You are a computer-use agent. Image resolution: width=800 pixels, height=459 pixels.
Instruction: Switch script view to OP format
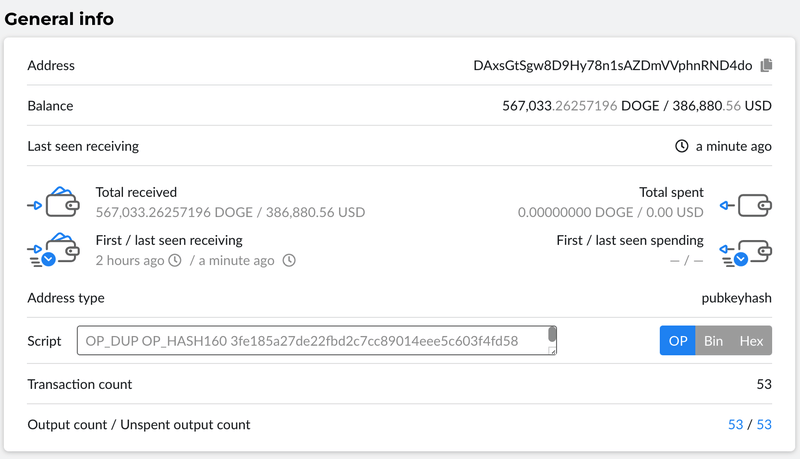click(677, 341)
